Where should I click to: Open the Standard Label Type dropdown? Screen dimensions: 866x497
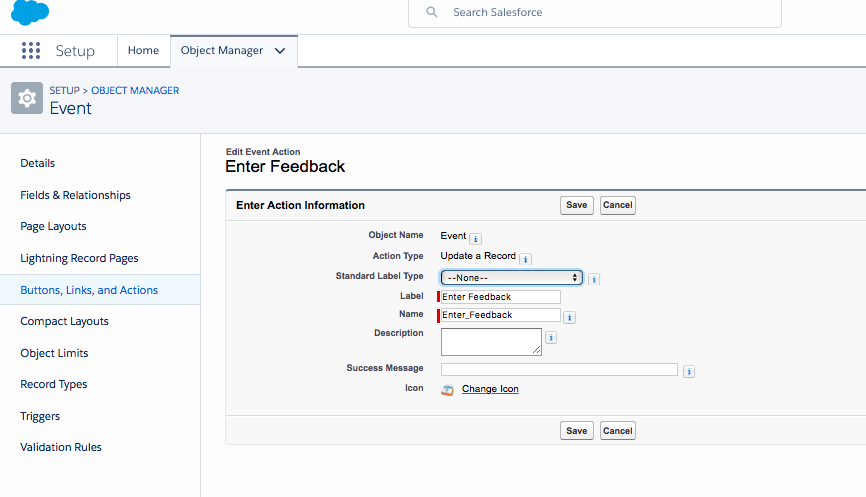pos(511,277)
